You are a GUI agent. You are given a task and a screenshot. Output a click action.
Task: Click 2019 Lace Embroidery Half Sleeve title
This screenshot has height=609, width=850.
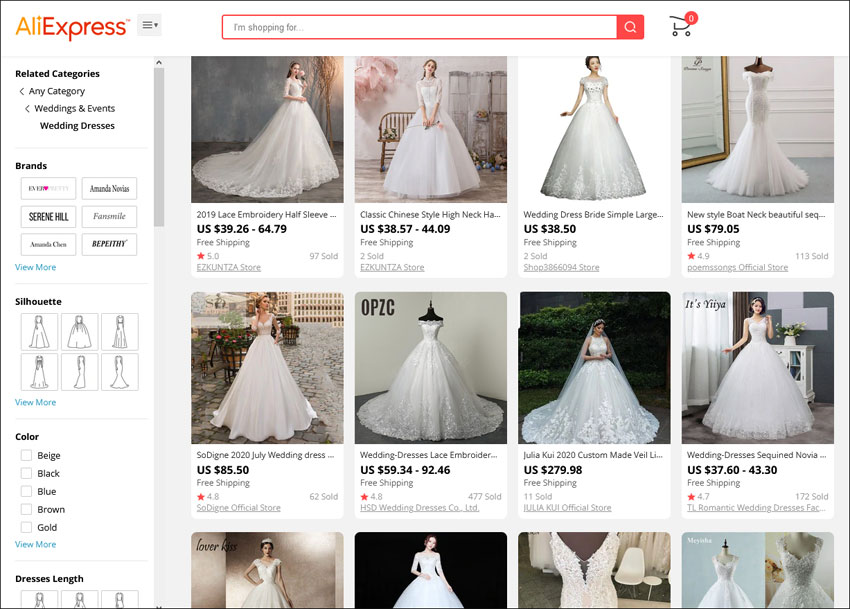pyautogui.click(x=266, y=215)
